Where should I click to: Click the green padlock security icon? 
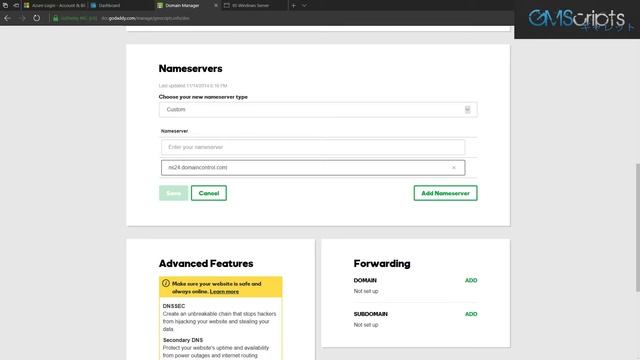coord(55,18)
